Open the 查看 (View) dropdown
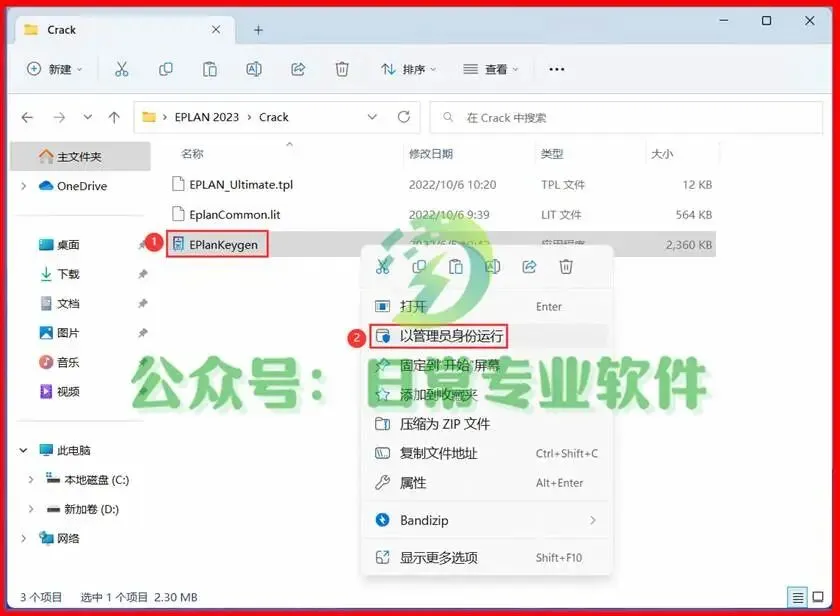This screenshot has width=840, height=616. [x=491, y=69]
